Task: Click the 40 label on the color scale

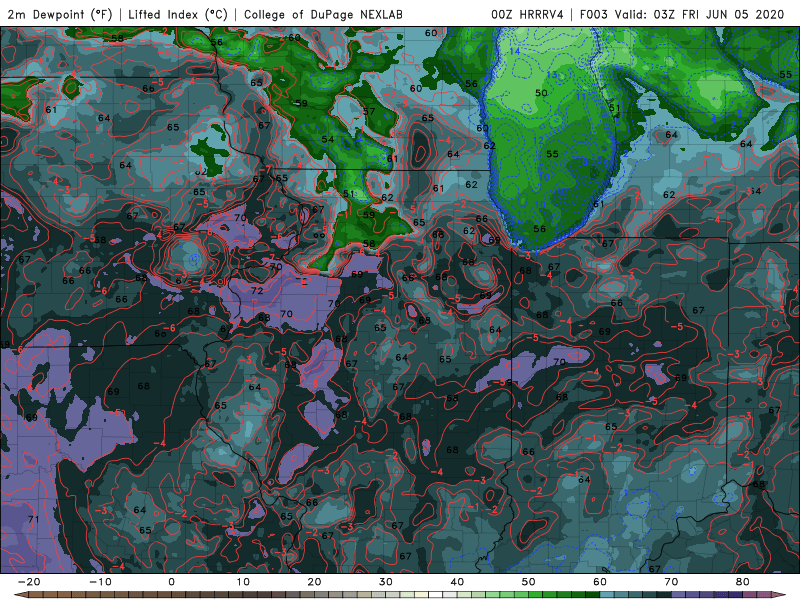Action: (x=457, y=582)
